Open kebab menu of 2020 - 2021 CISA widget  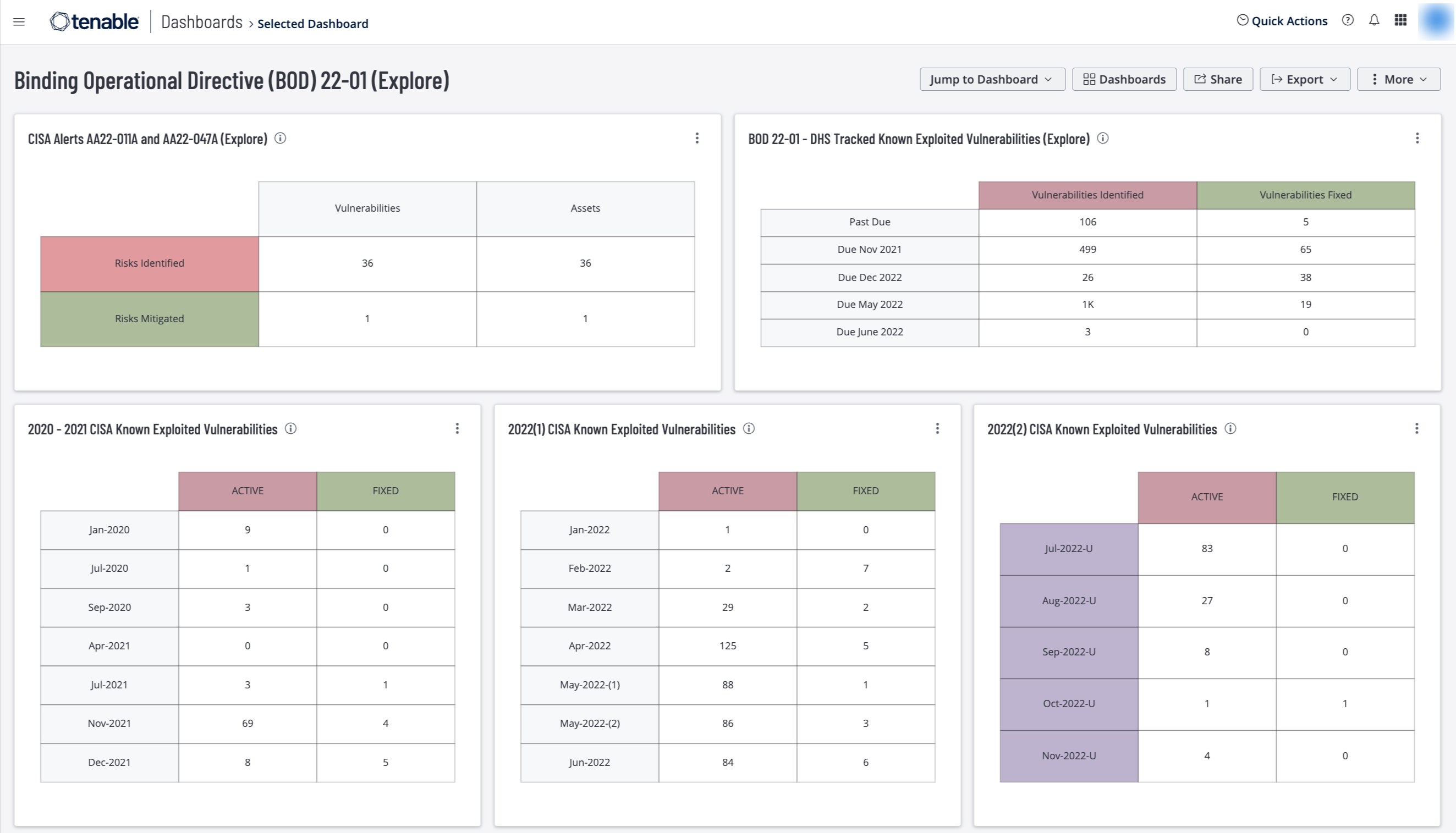pyautogui.click(x=457, y=428)
